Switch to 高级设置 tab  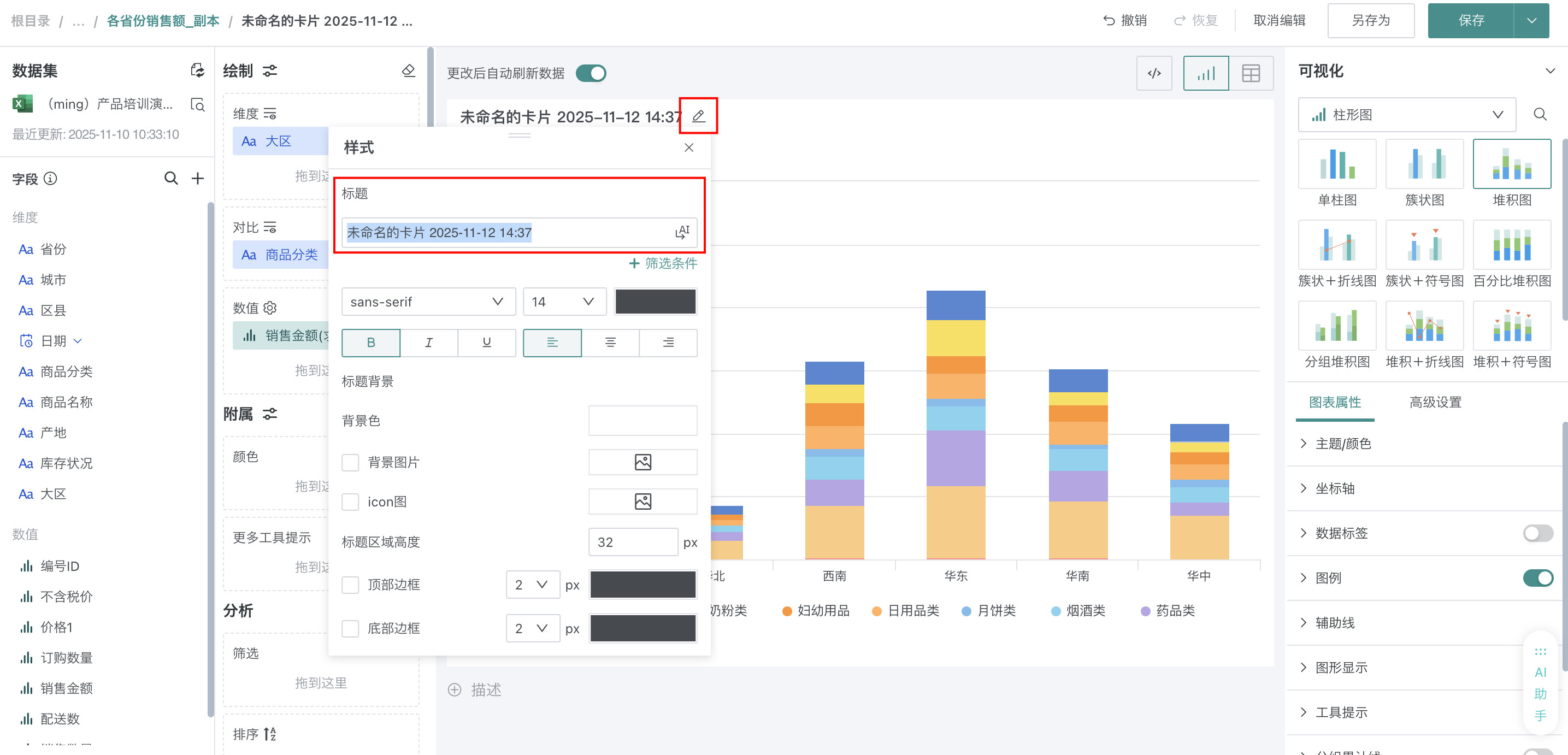pyautogui.click(x=1435, y=403)
